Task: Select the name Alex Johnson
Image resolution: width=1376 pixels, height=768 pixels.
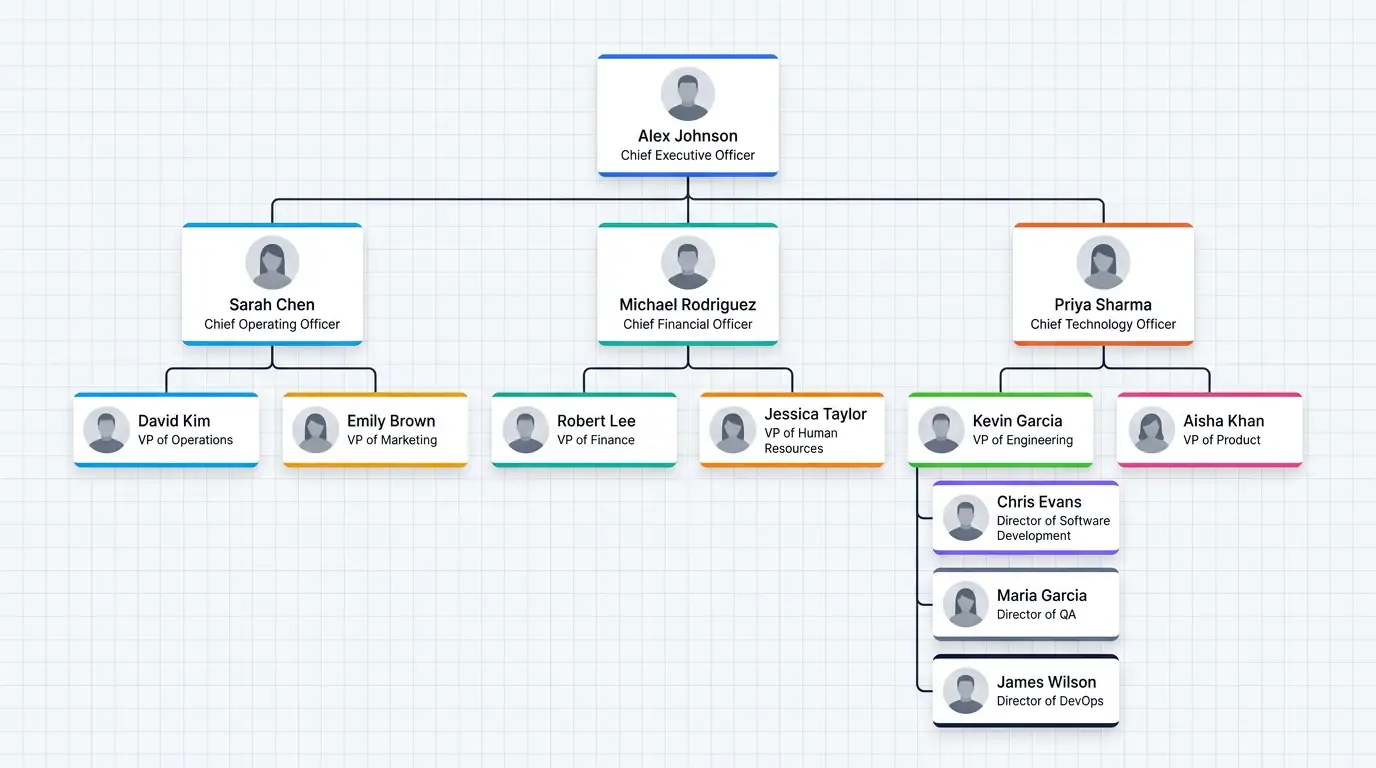Action: (688, 136)
